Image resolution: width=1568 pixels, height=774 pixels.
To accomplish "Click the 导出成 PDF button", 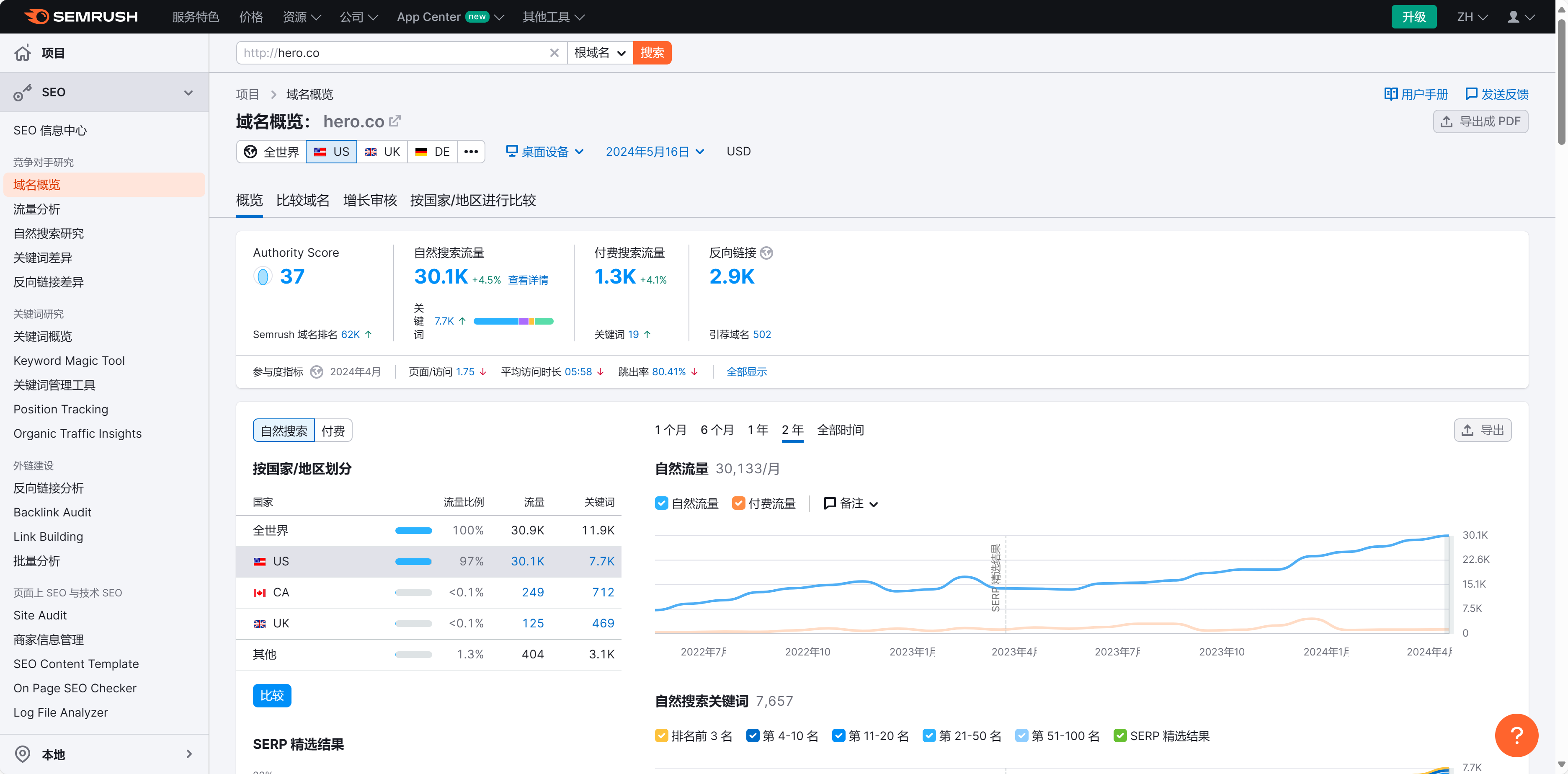I will 1480,121.
